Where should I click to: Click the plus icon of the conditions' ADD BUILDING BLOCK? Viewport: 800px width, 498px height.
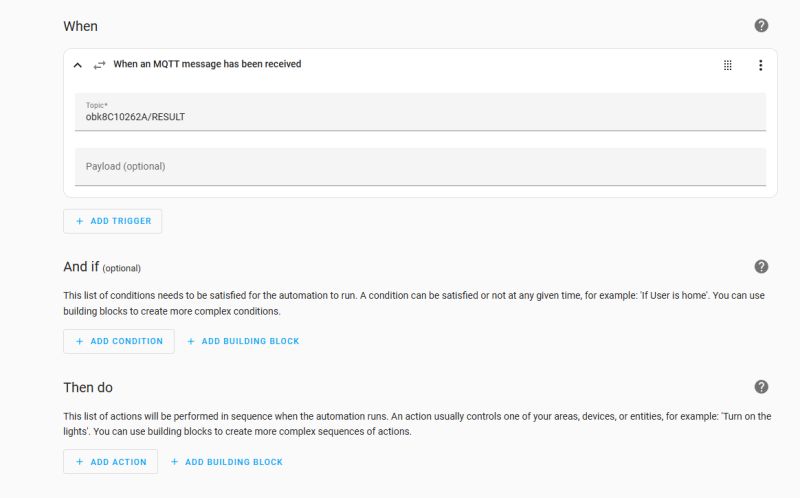click(x=191, y=341)
